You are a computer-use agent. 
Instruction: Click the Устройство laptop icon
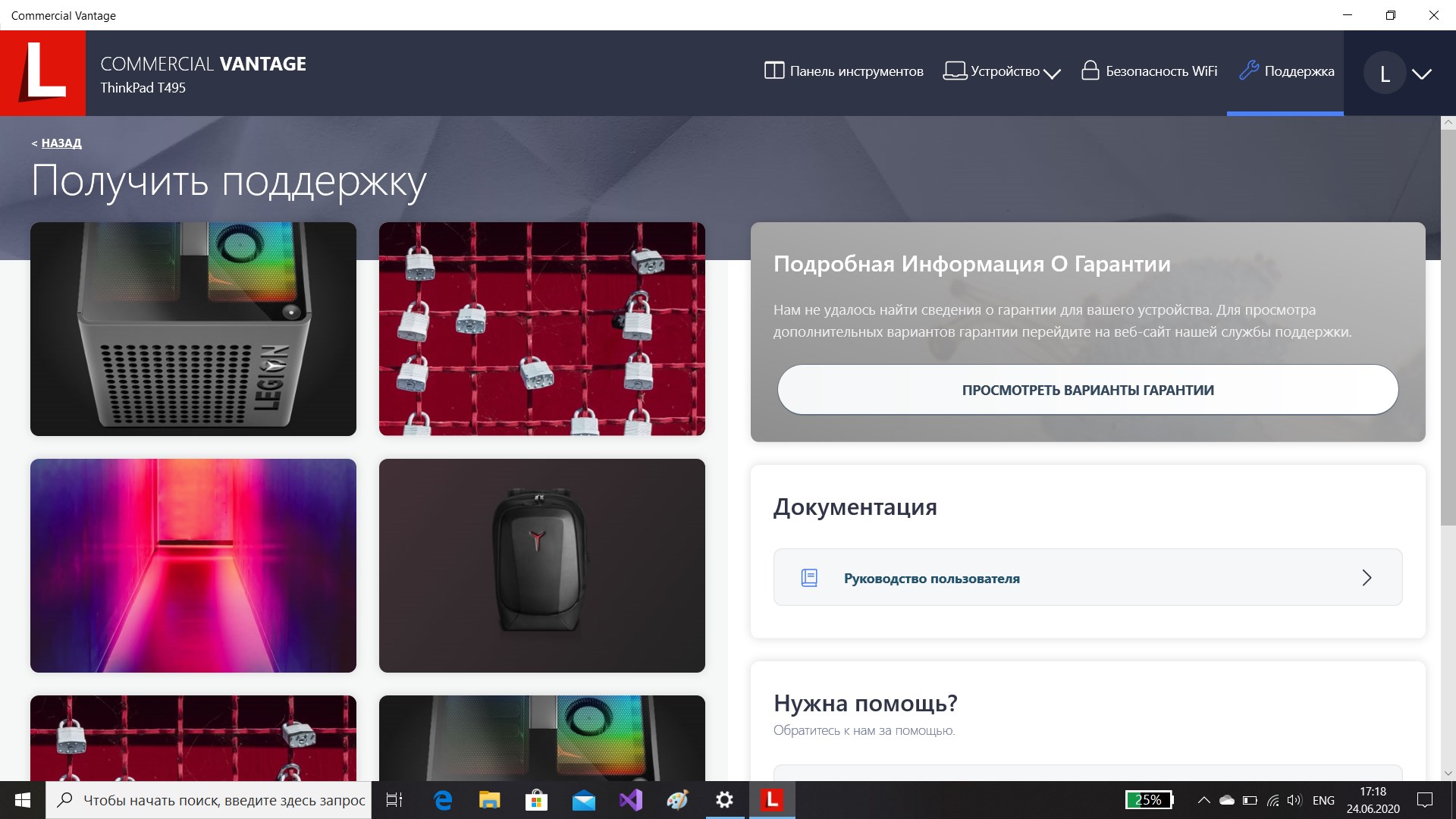[x=954, y=71]
